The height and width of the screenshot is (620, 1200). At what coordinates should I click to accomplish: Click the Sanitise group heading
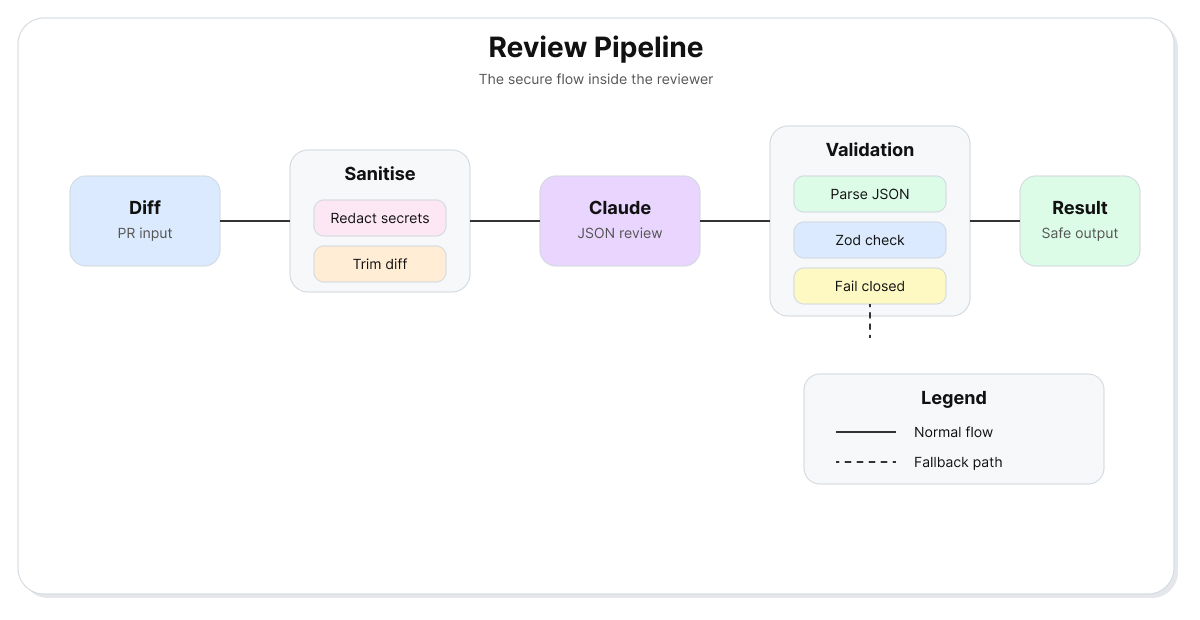(x=380, y=174)
